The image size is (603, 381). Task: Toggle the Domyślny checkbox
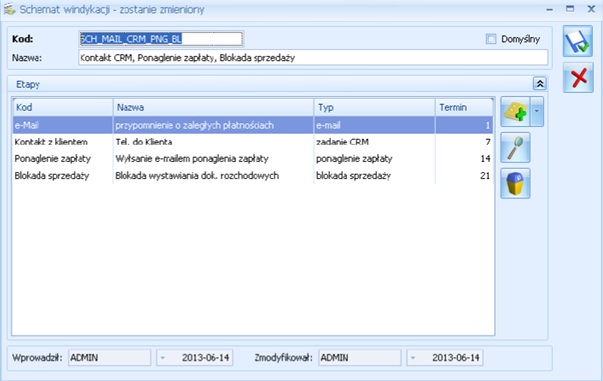(491, 39)
